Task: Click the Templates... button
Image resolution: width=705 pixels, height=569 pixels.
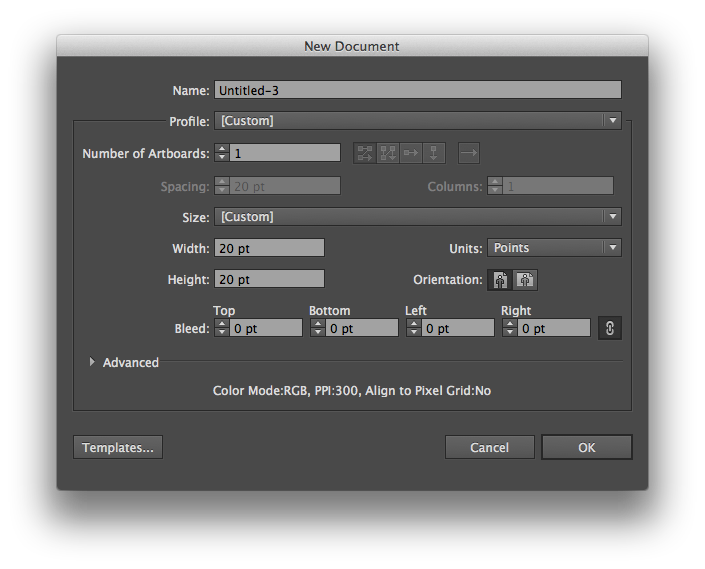Action: (118, 447)
